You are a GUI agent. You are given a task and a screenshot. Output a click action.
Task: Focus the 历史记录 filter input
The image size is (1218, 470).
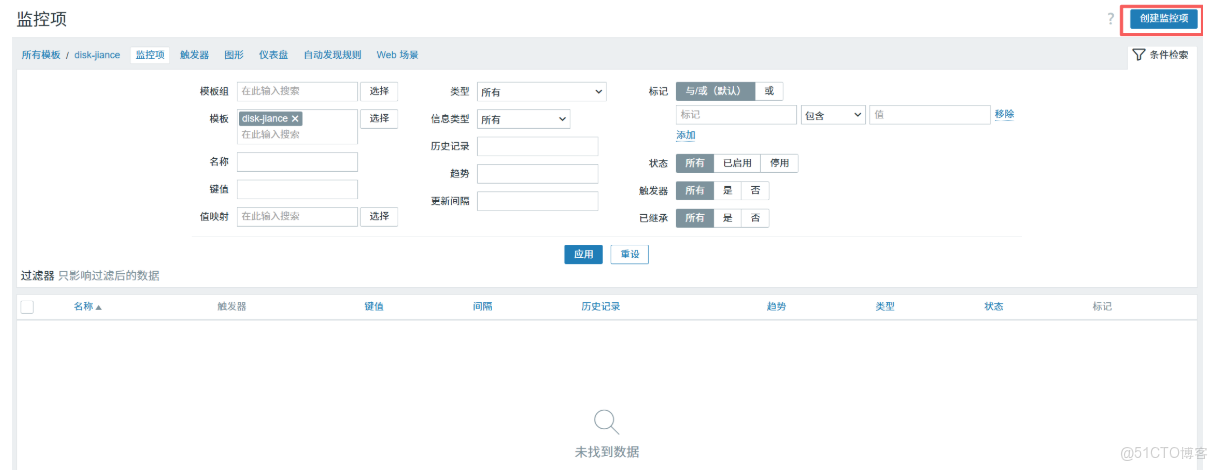[537, 146]
